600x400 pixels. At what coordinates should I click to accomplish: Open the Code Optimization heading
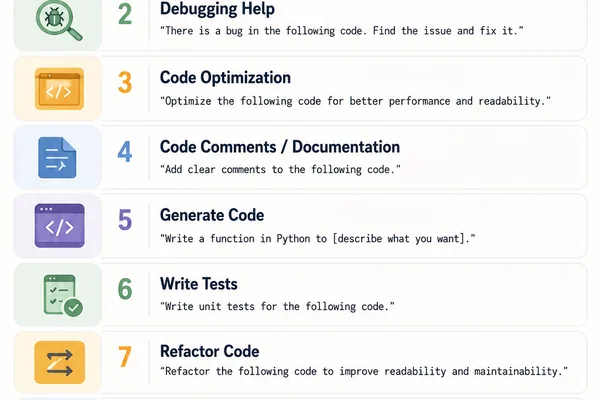point(225,78)
